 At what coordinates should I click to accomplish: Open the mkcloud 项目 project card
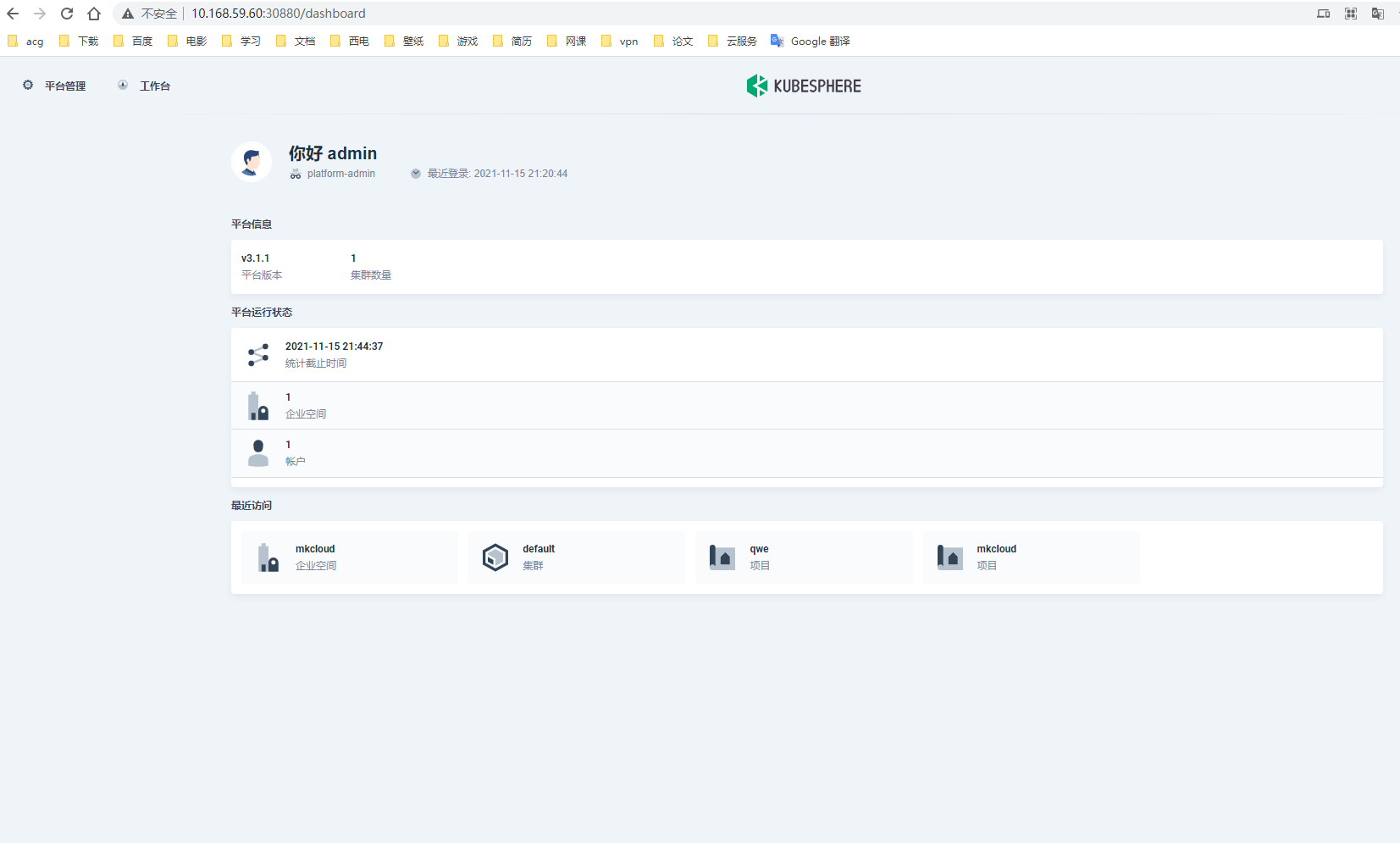(x=1031, y=557)
